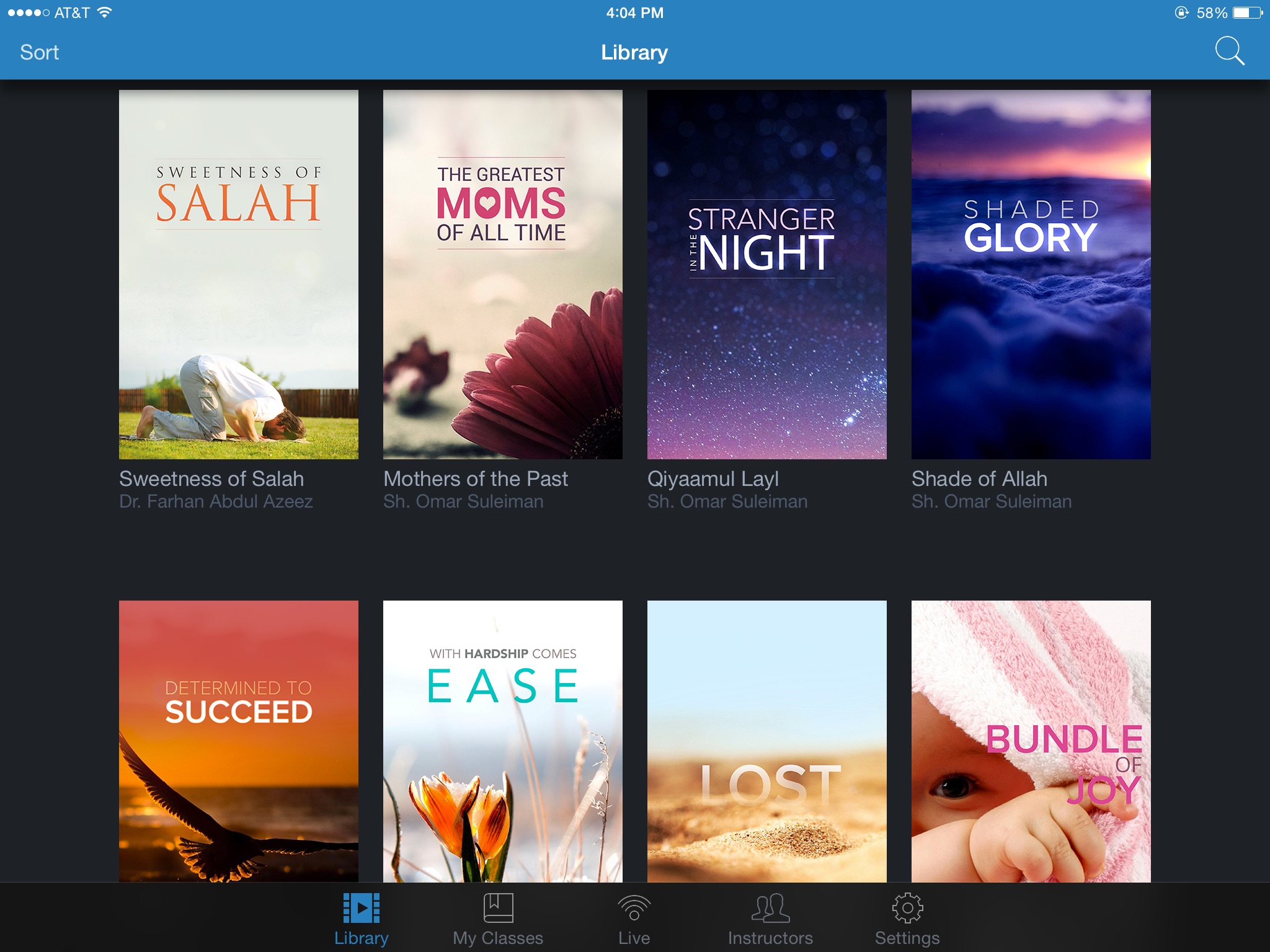
Task: Click Mothers of the Past title
Action: pos(475,478)
